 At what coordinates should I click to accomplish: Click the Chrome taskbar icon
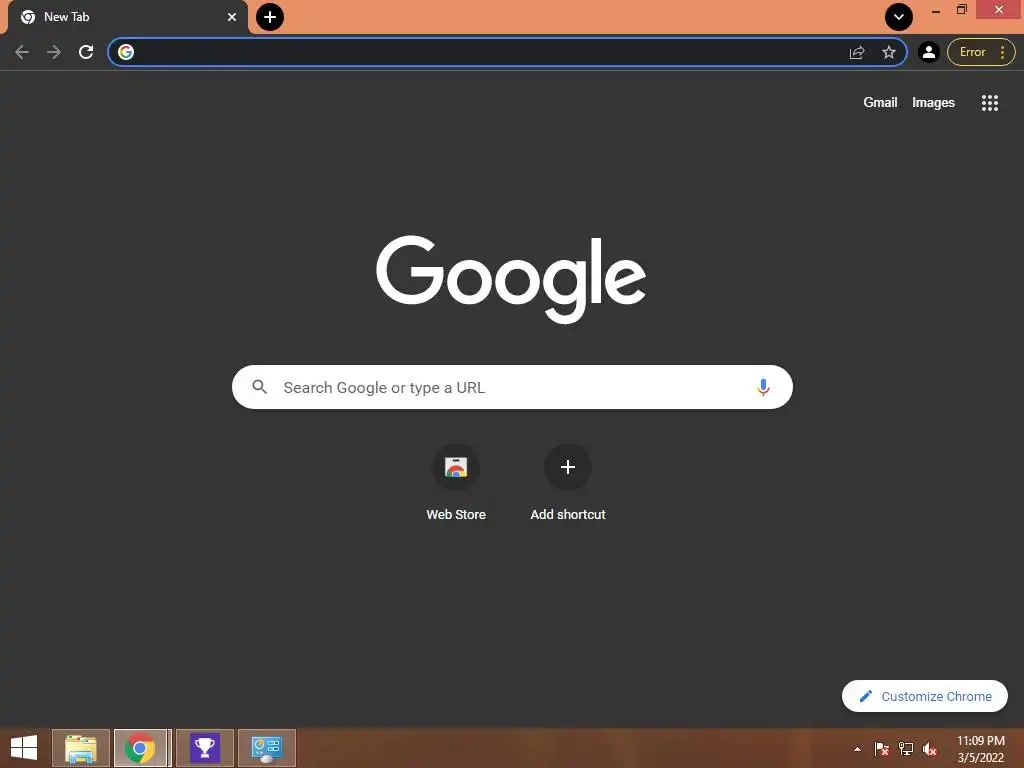pyautogui.click(x=142, y=748)
